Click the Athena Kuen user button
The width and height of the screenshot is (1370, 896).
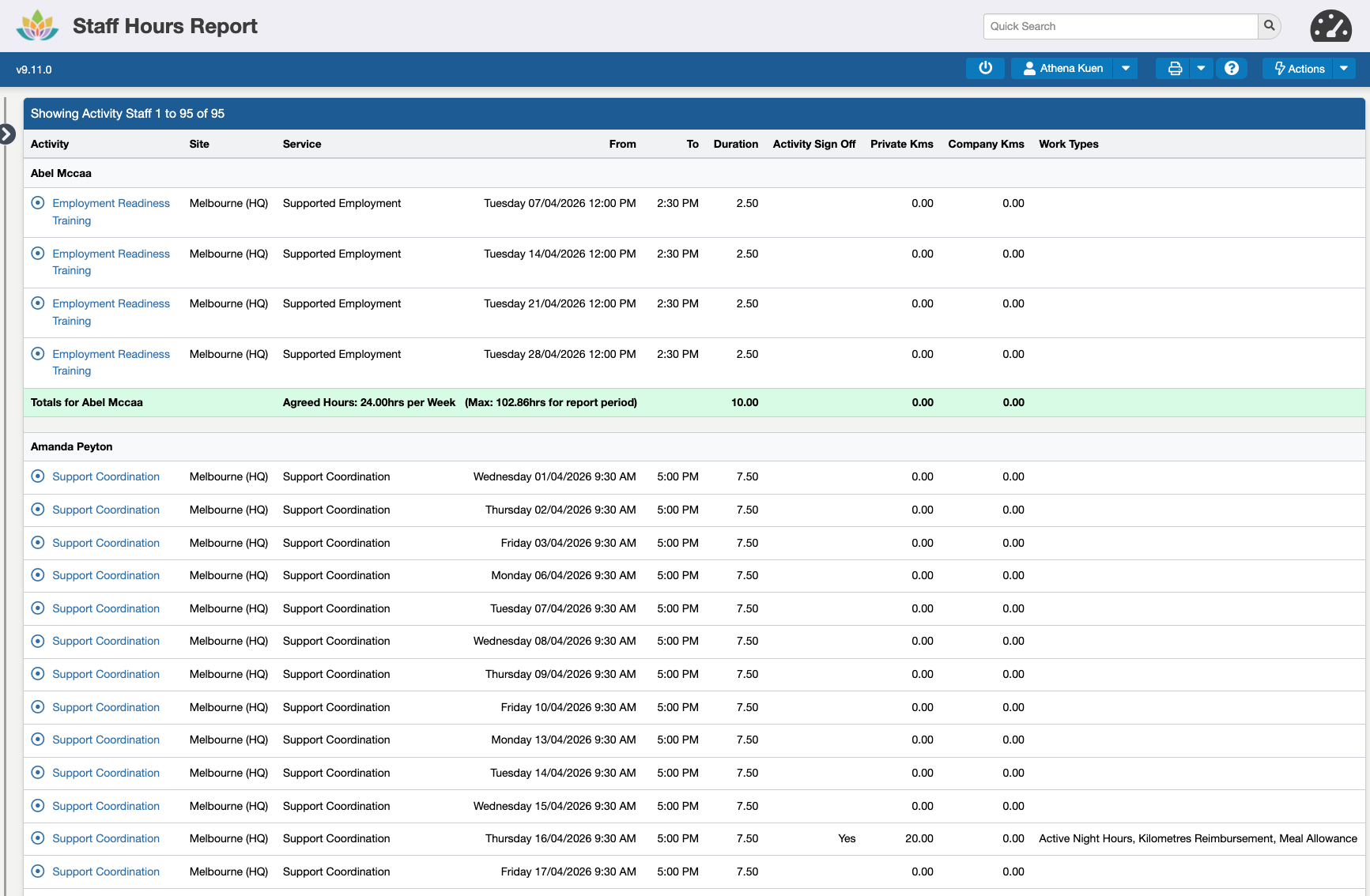pyautogui.click(x=1062, y=69)
